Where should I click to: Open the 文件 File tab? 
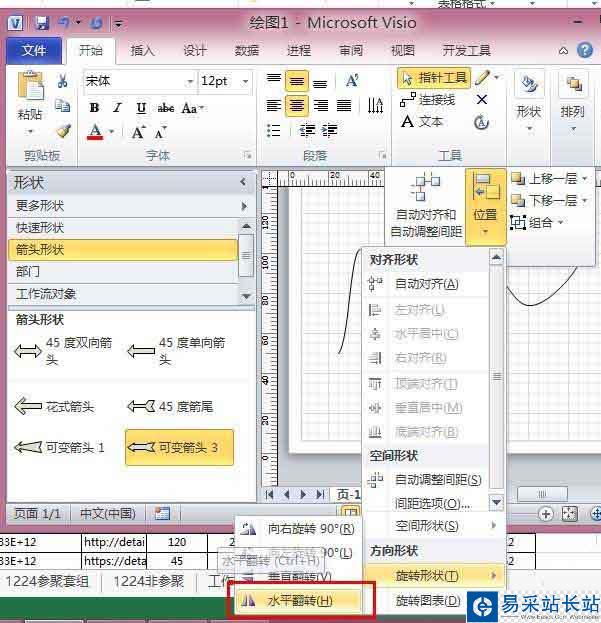coord(34,50)
